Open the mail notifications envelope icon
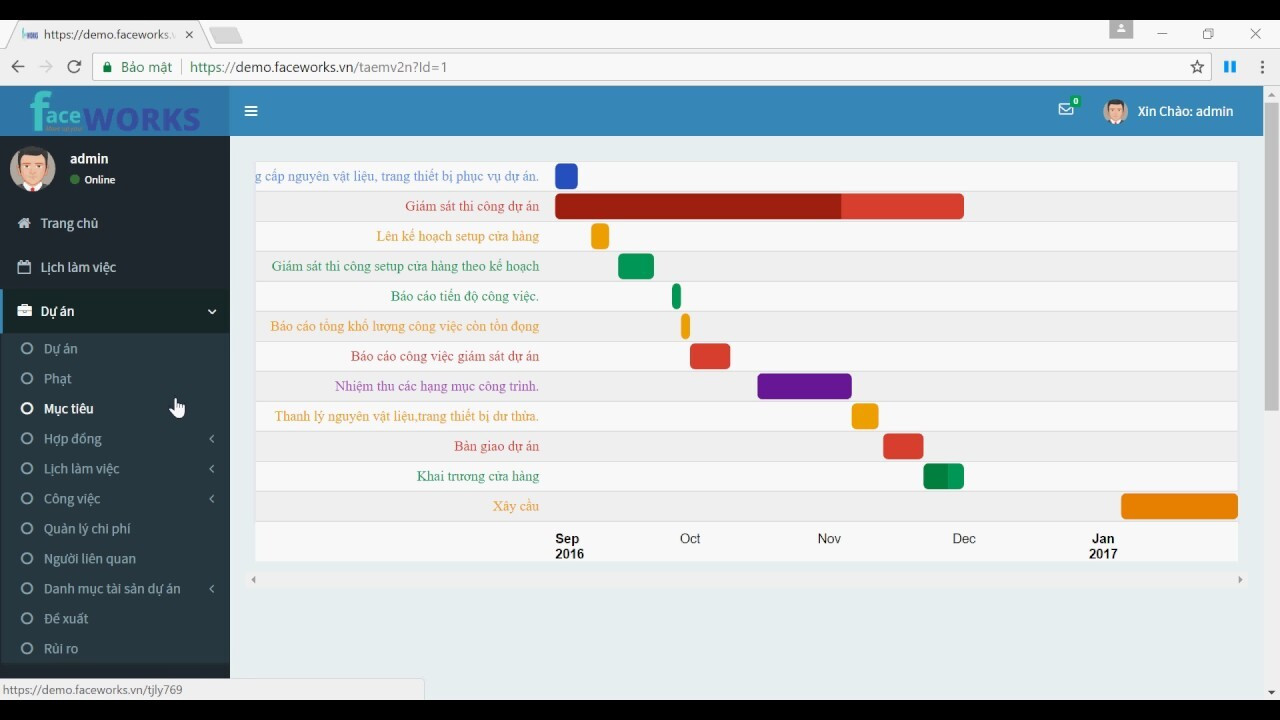The image size is (1280, 720). (1066, 110)
